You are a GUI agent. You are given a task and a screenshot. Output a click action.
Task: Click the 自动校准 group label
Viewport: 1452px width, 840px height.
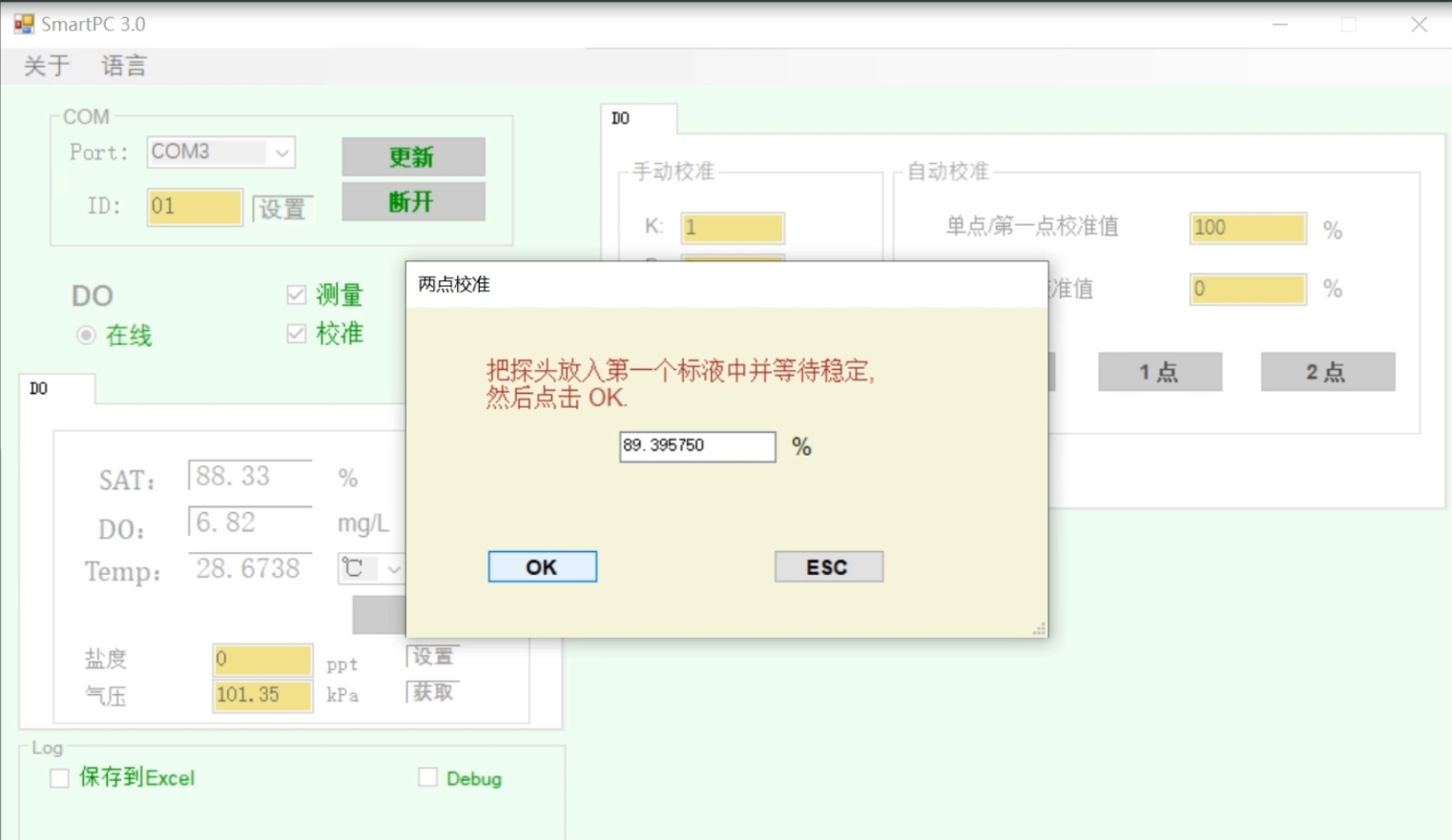[948, 172]
